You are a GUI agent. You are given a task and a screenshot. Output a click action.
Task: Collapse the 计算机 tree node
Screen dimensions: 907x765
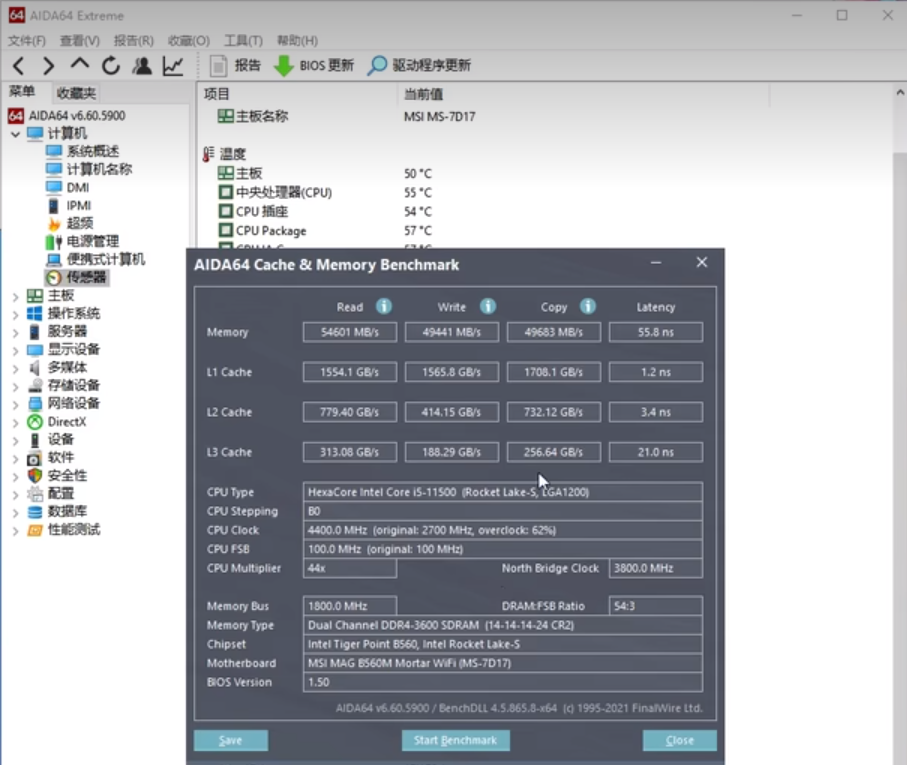tap(15, 134)
